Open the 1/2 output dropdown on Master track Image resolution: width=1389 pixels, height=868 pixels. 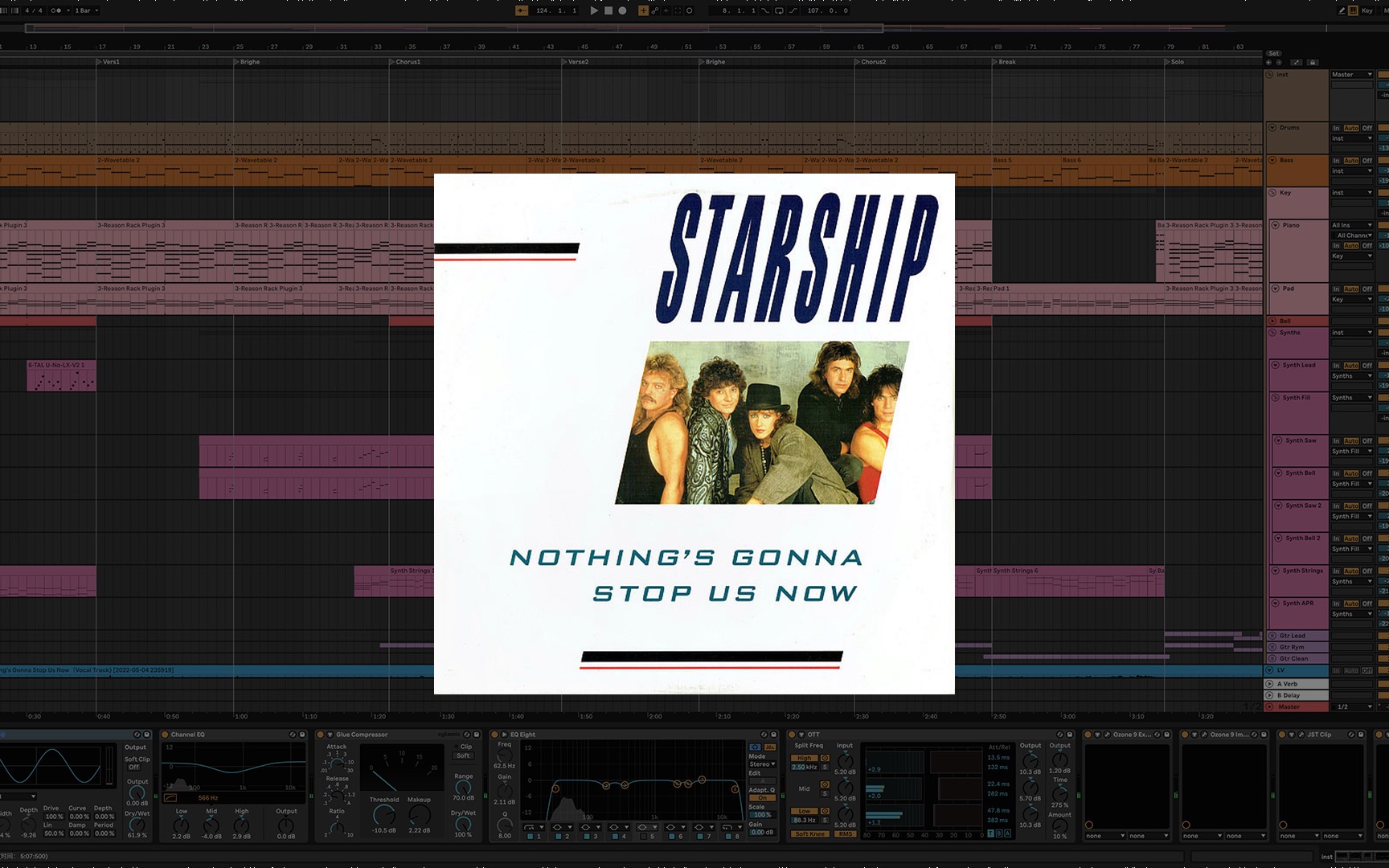coord(1354,706)
